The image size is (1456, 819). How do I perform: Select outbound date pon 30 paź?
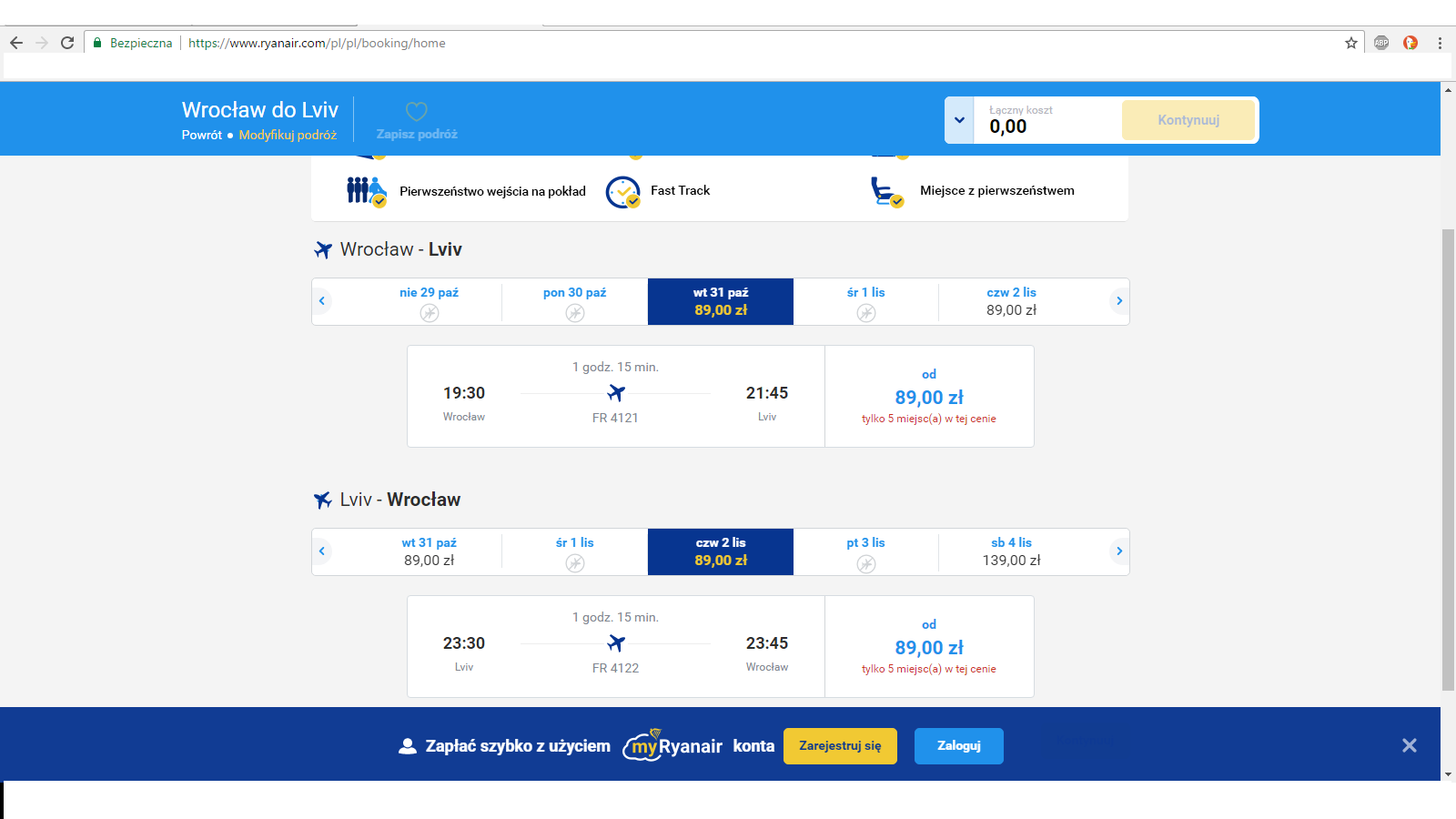click(575, 301)
